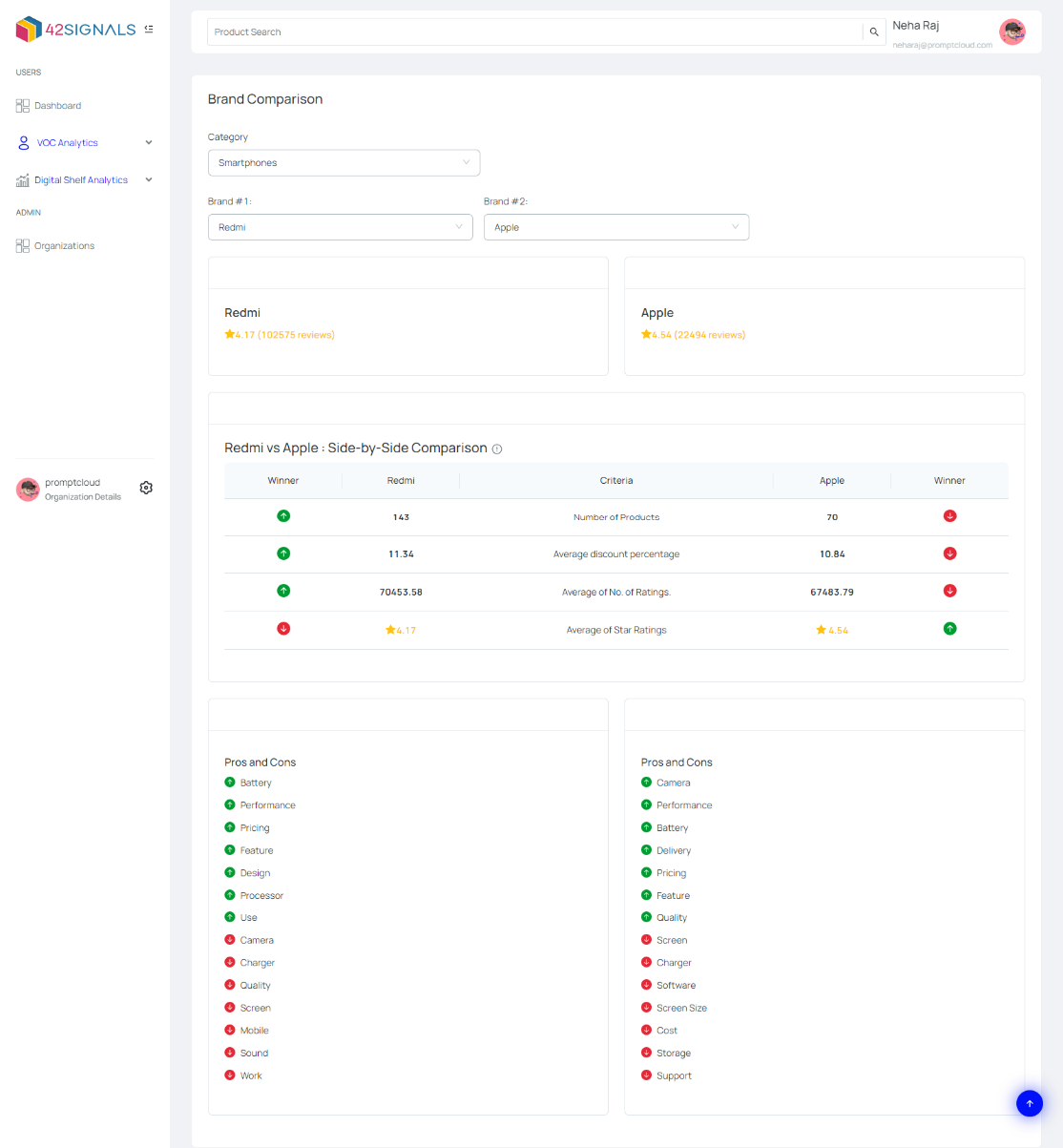The width and height of the screenshot is (1063, 1148).
Task: Click Organization Details link
Action: 83,497
